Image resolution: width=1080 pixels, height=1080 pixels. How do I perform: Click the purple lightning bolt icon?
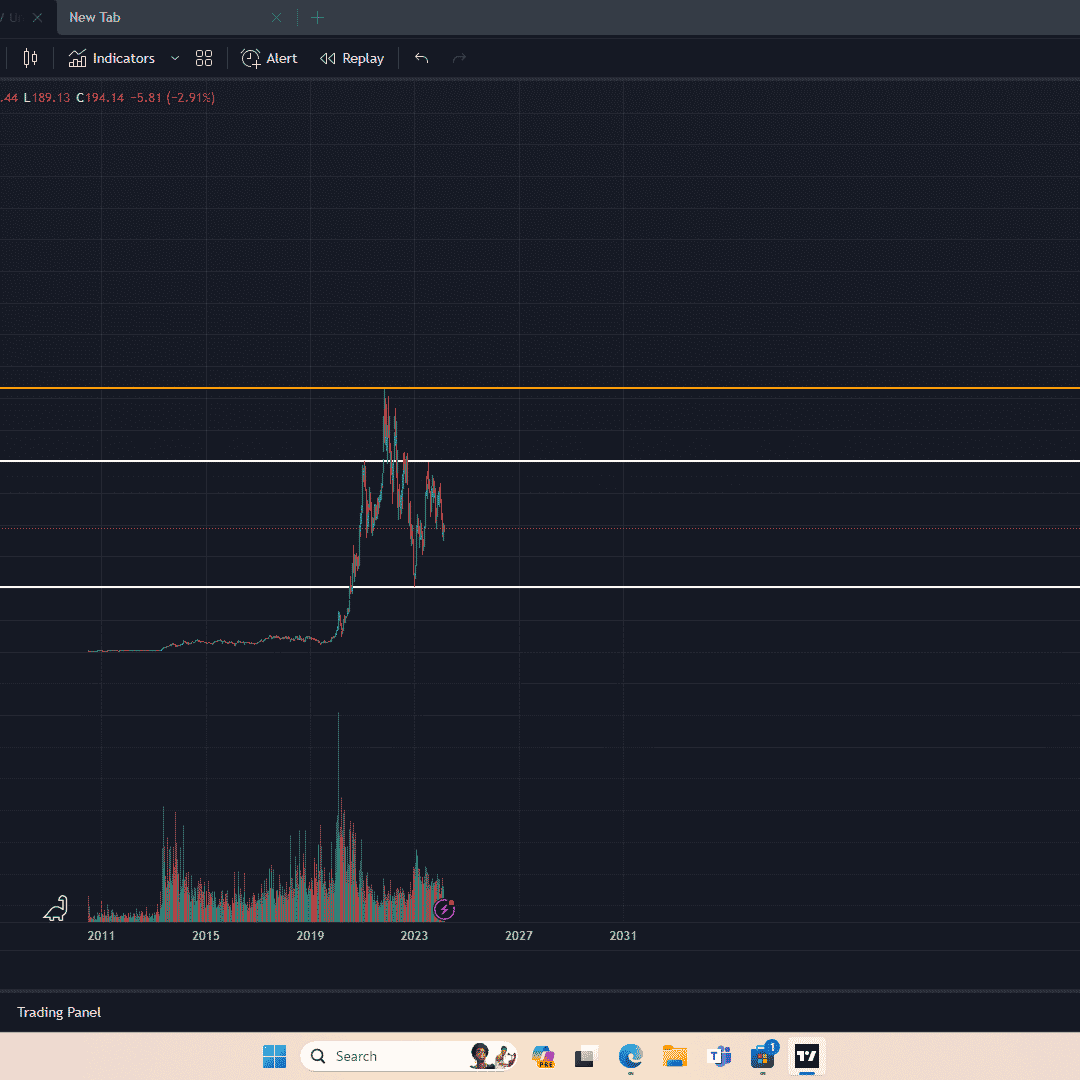(444, 909)
